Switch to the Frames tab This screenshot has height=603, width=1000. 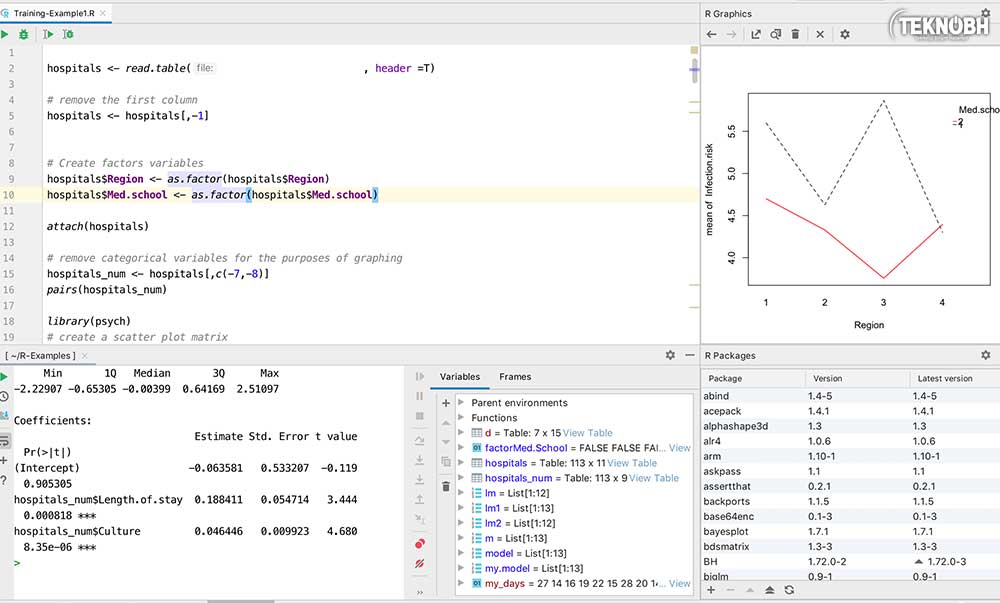(515, 377)
